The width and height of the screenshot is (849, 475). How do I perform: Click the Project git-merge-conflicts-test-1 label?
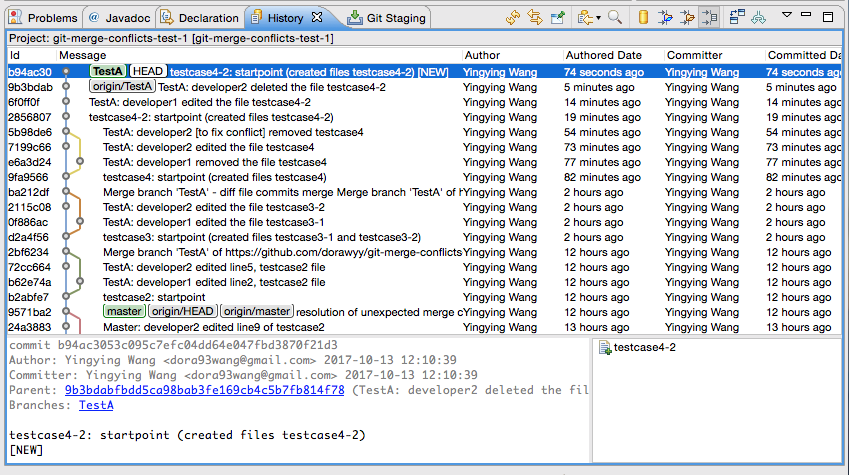point(171,38)
